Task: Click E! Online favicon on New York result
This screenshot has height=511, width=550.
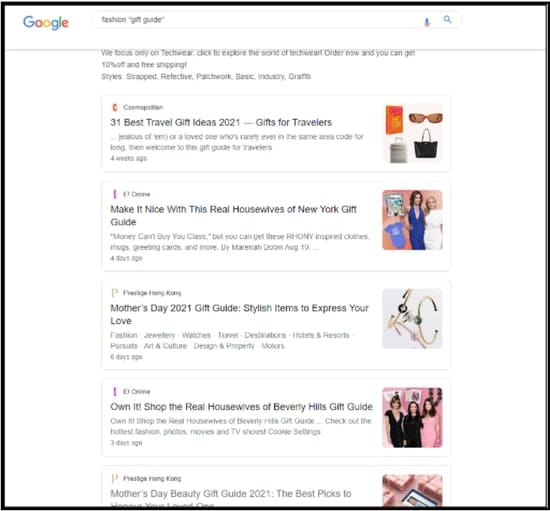Action: [x=115, y=194]
